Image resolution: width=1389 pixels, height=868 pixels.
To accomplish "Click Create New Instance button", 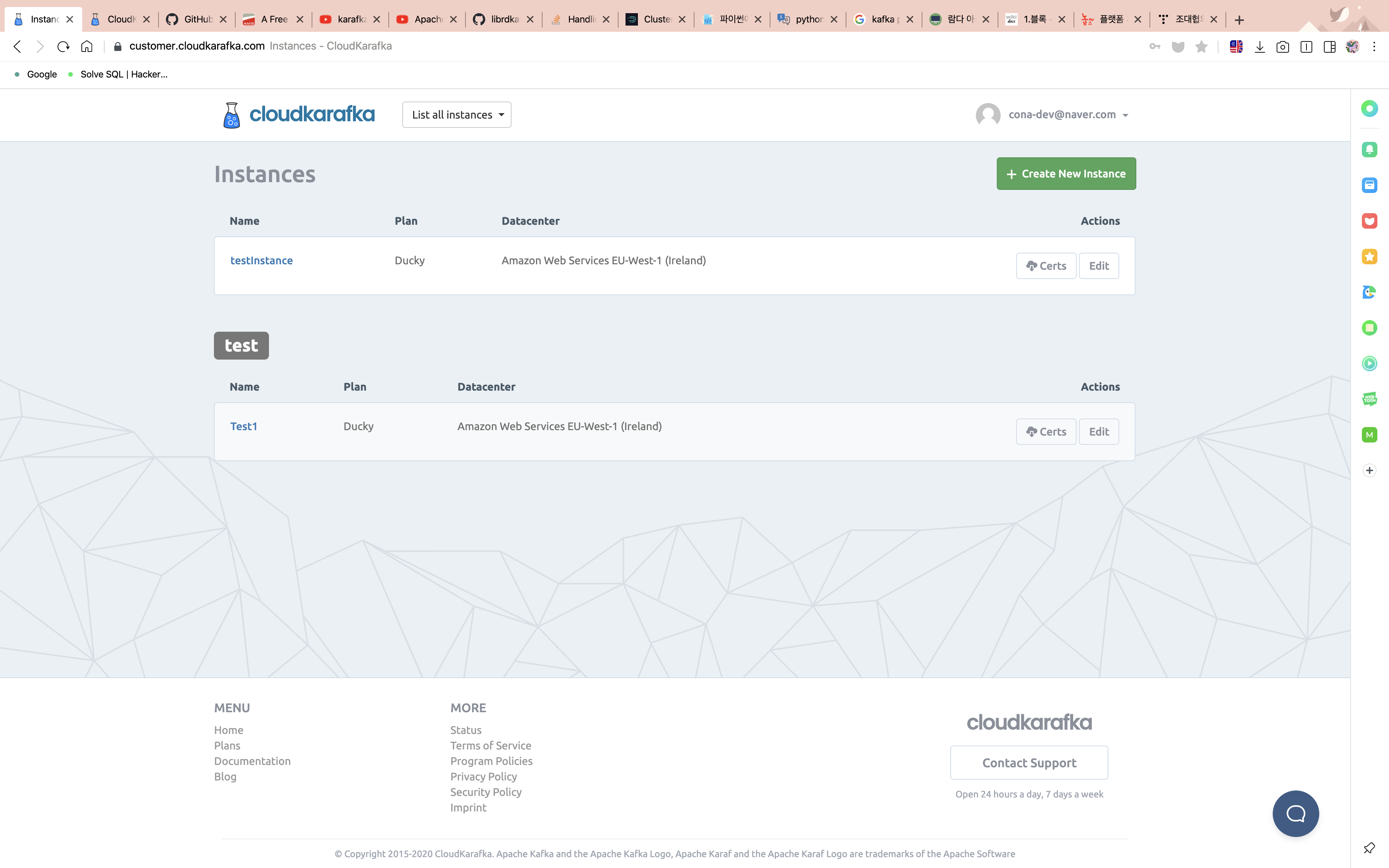I will 1066,173.
